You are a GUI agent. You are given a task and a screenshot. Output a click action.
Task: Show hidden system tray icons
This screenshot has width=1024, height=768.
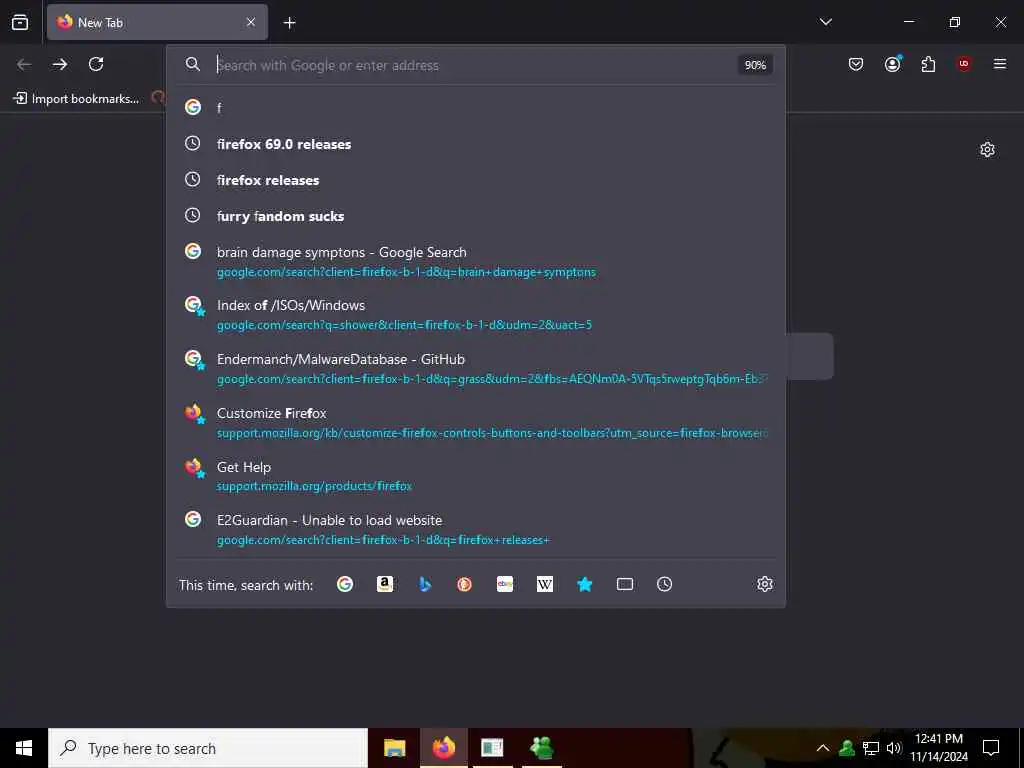(x=823, y=748)
